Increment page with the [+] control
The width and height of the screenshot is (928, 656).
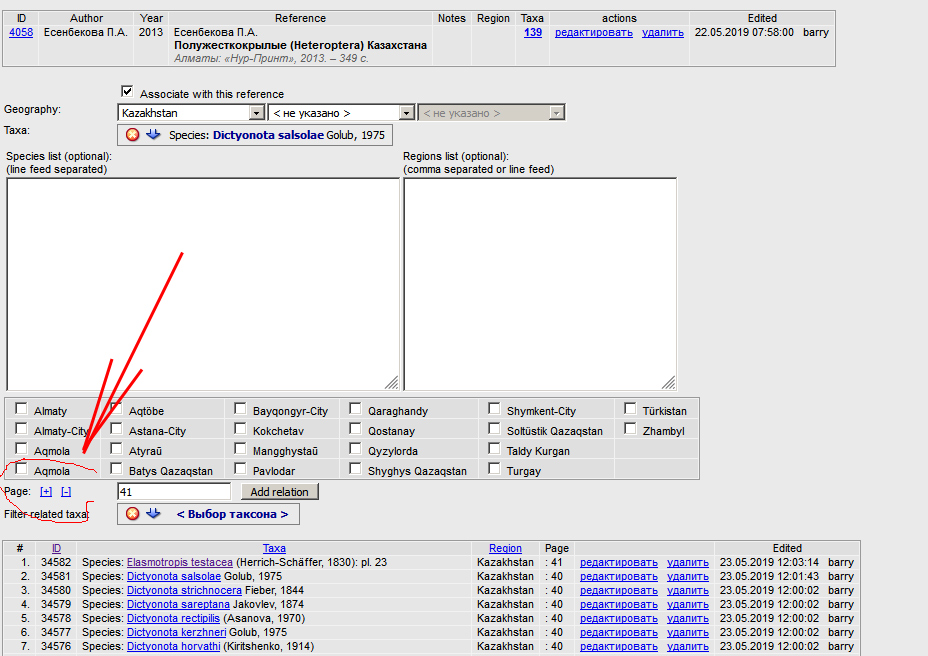point(46,492)
